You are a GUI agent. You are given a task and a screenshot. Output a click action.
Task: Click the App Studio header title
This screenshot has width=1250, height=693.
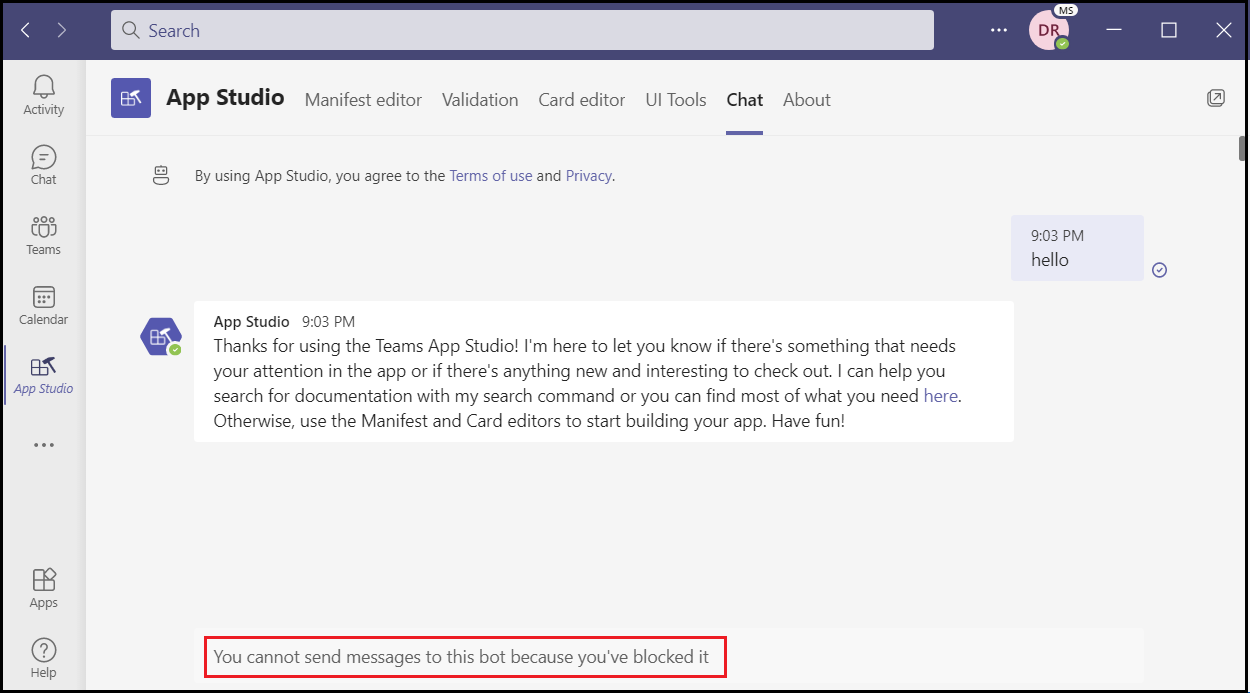point(225,98)
